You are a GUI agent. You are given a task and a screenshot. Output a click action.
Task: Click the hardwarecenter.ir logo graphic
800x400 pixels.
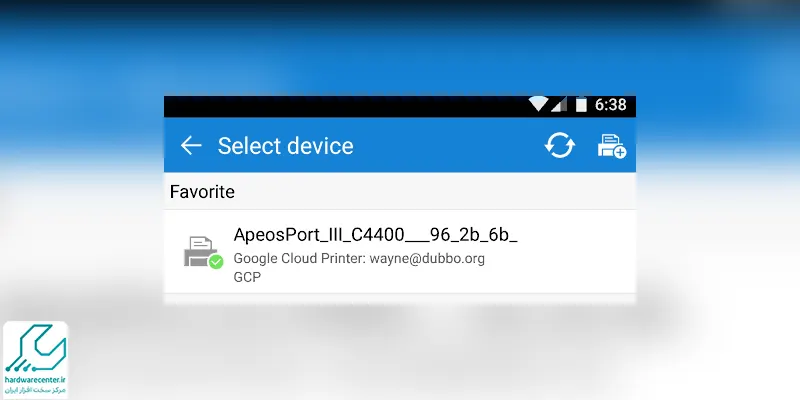(35, 347)
